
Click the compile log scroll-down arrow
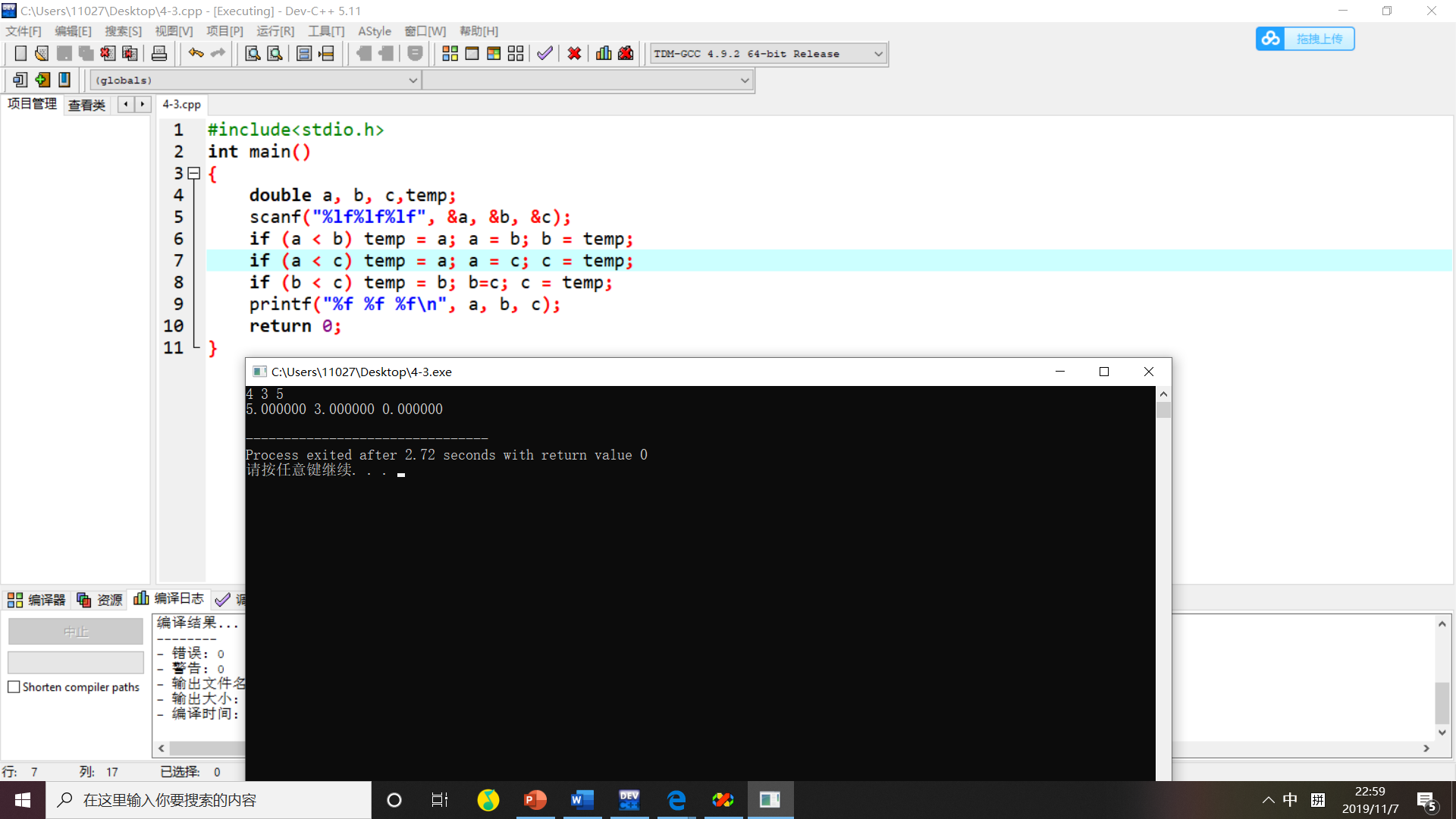(x=1442, y=733)
